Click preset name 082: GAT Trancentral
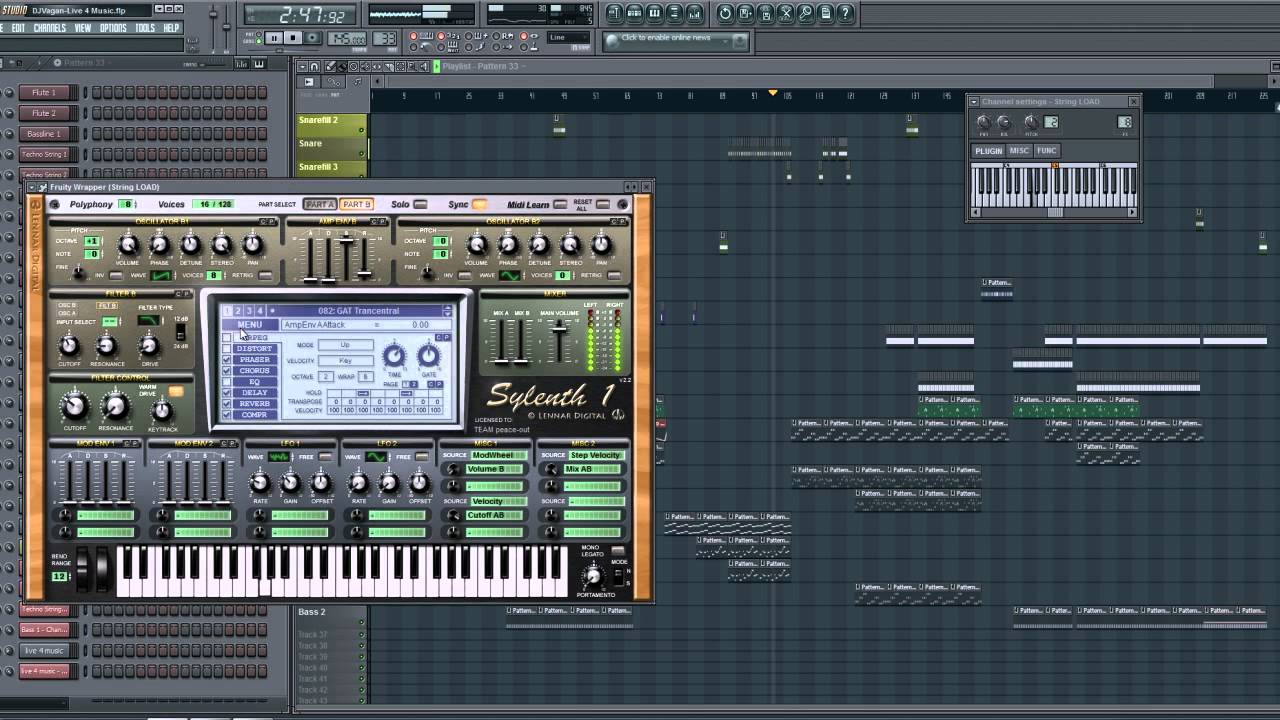Viewport: 1280px width, 720px height. [x=358, y=311]
